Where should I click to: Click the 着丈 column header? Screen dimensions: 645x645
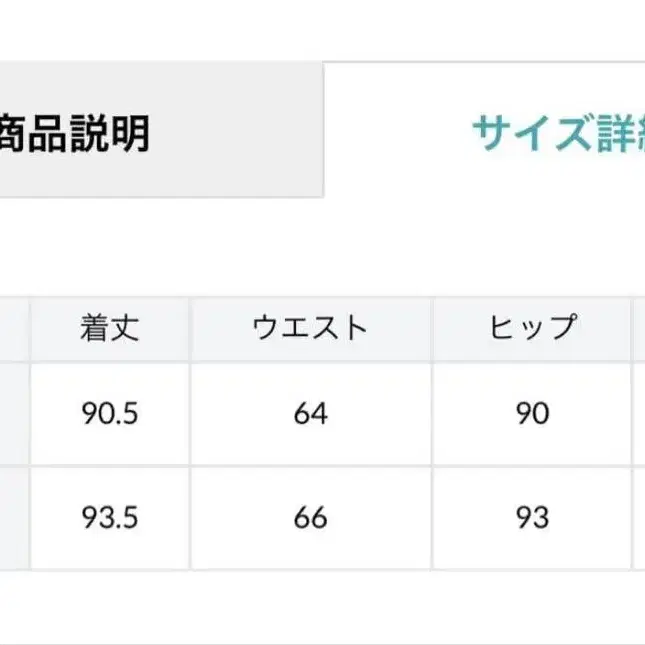[110, 328]
